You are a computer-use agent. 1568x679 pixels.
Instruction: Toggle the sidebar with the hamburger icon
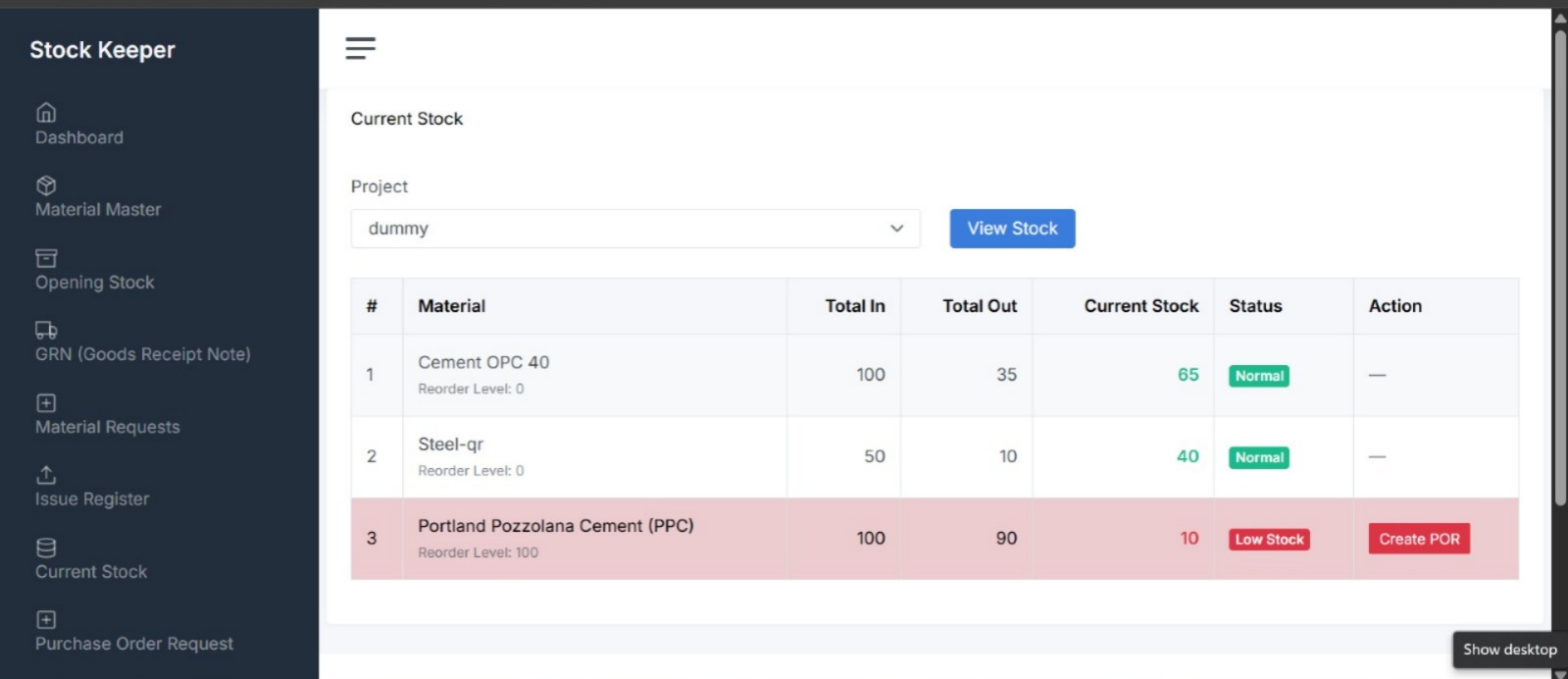(360, 48)
